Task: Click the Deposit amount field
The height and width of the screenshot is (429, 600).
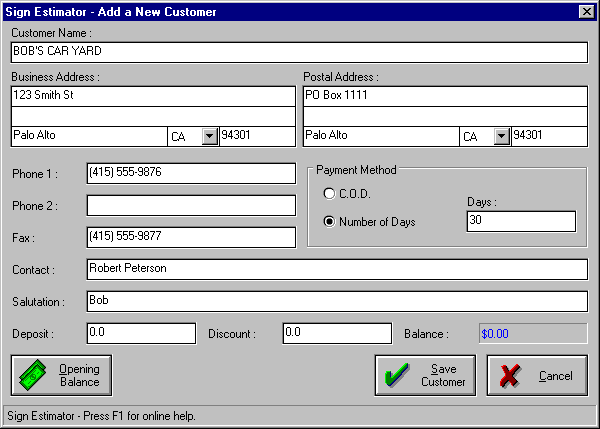Action: (141, 333)
